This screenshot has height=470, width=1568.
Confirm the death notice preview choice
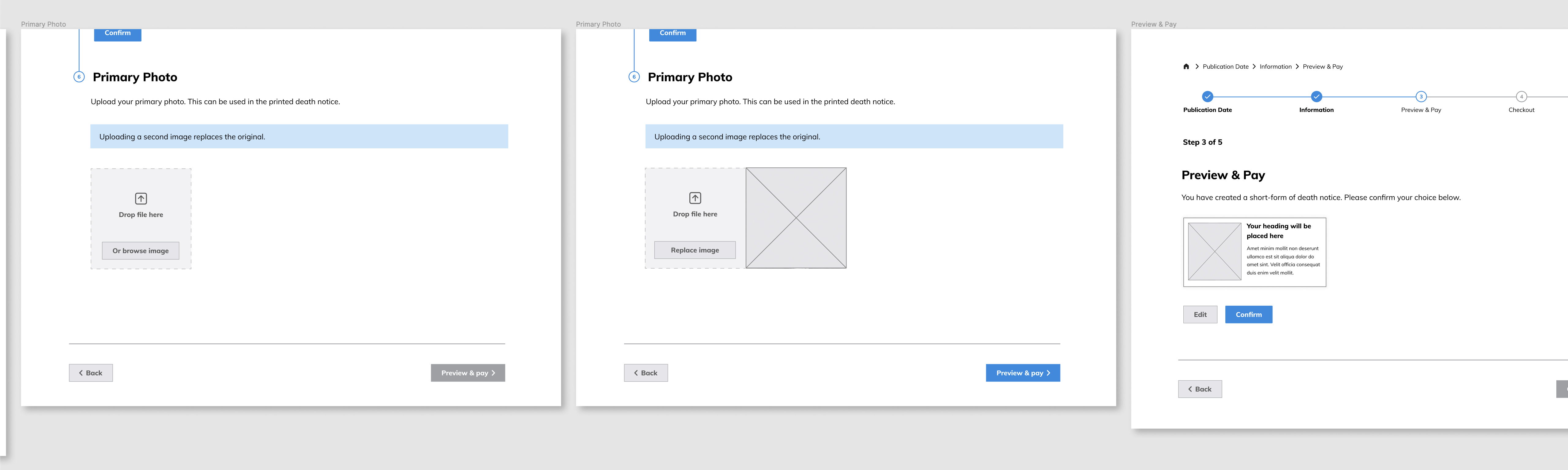coord(1249,314)
